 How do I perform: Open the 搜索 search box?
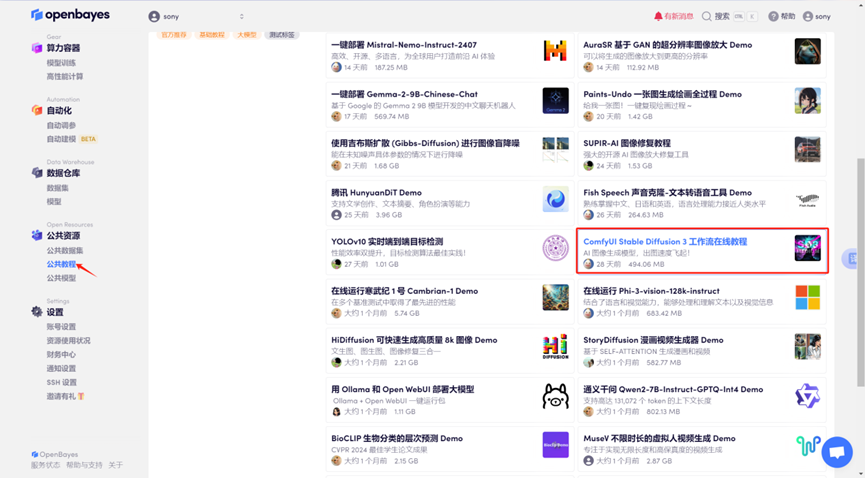tap(729, 16)
